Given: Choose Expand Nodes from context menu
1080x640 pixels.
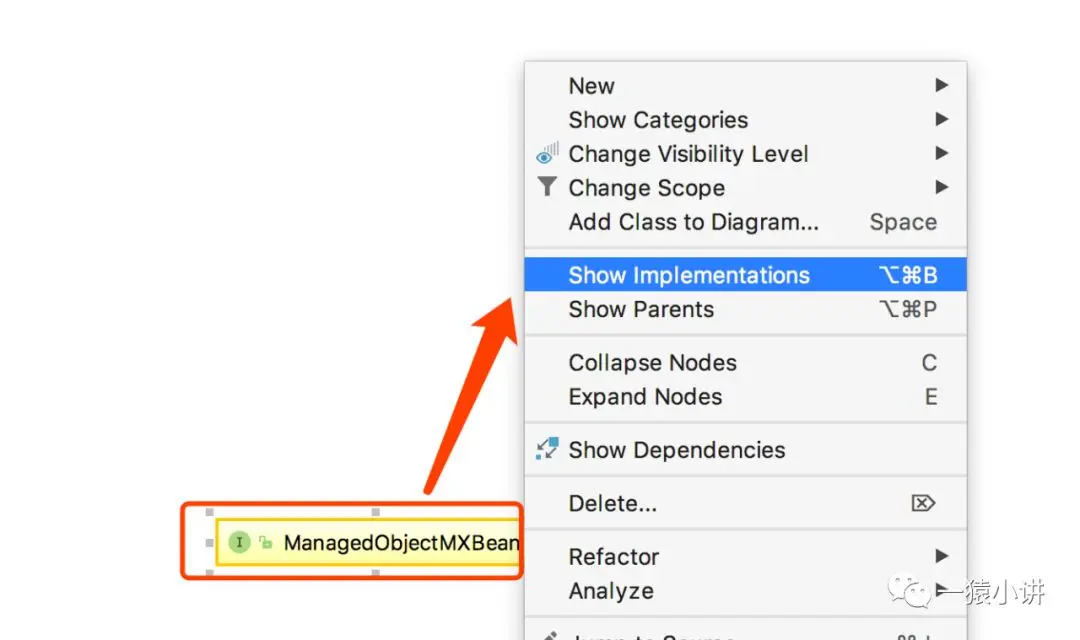Looking at the screenshot, I should click(645, 397).
